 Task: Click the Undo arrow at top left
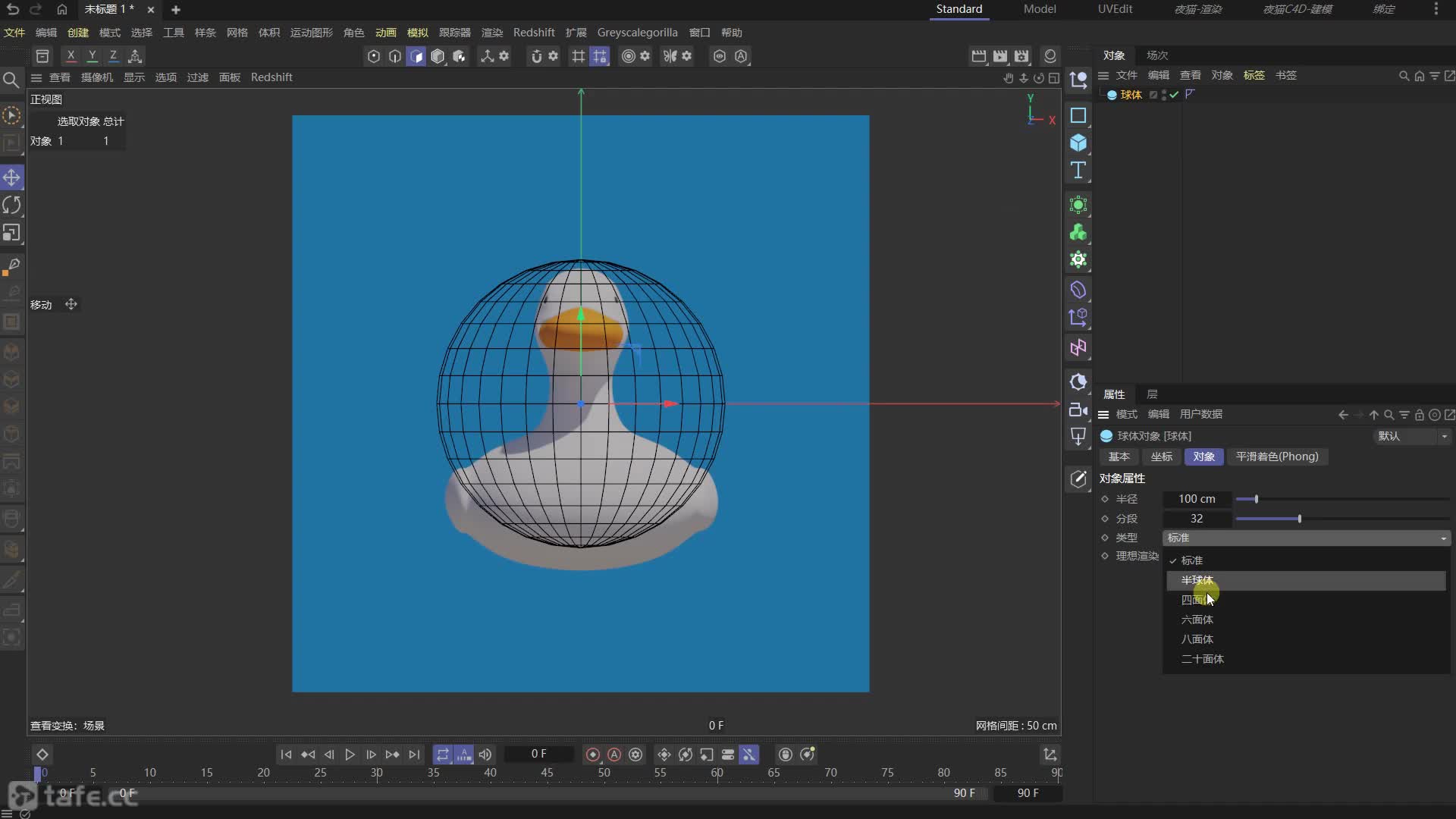click(12, 9)
